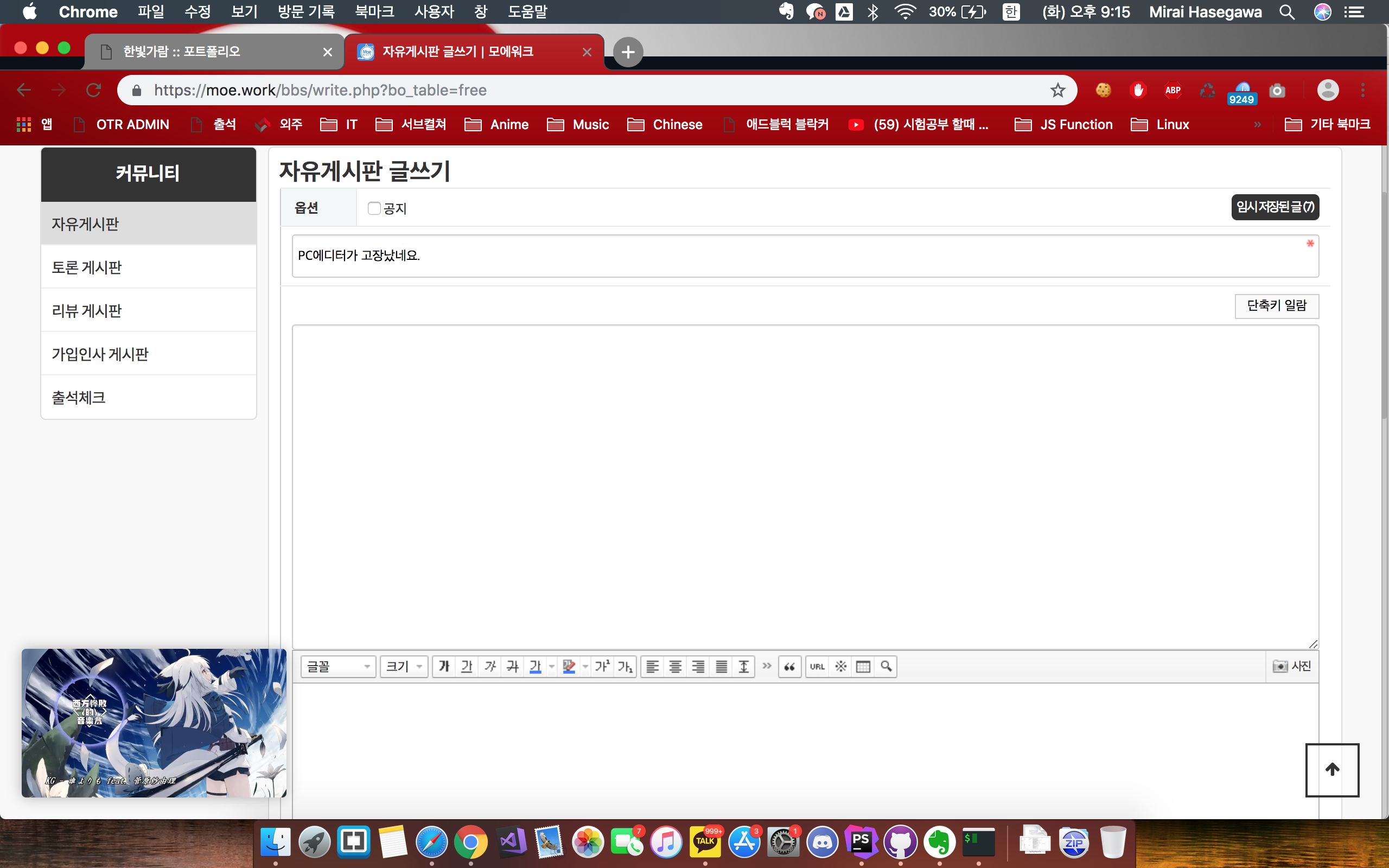Open the 북마크 menu in the menu bar
This screenshot has height=868, width=1389.
(374, 11)
